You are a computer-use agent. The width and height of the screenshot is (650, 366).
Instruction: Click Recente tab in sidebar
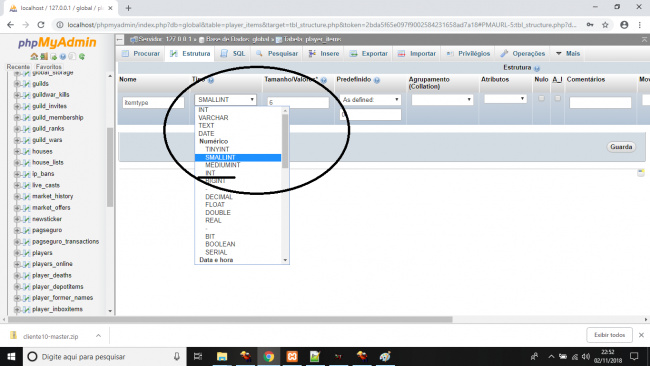pos(18,67)
